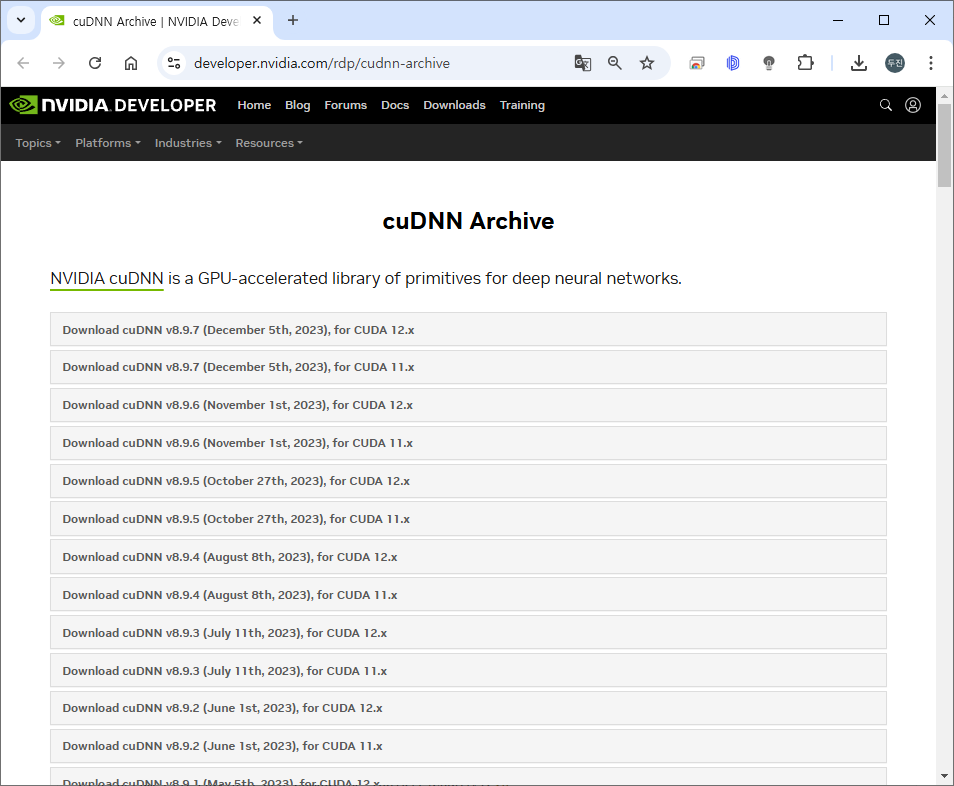The image size is (954, 786).
Task: Open the Chrome three-dot menu
Action: pyautogui.click(x=931, y=63)
